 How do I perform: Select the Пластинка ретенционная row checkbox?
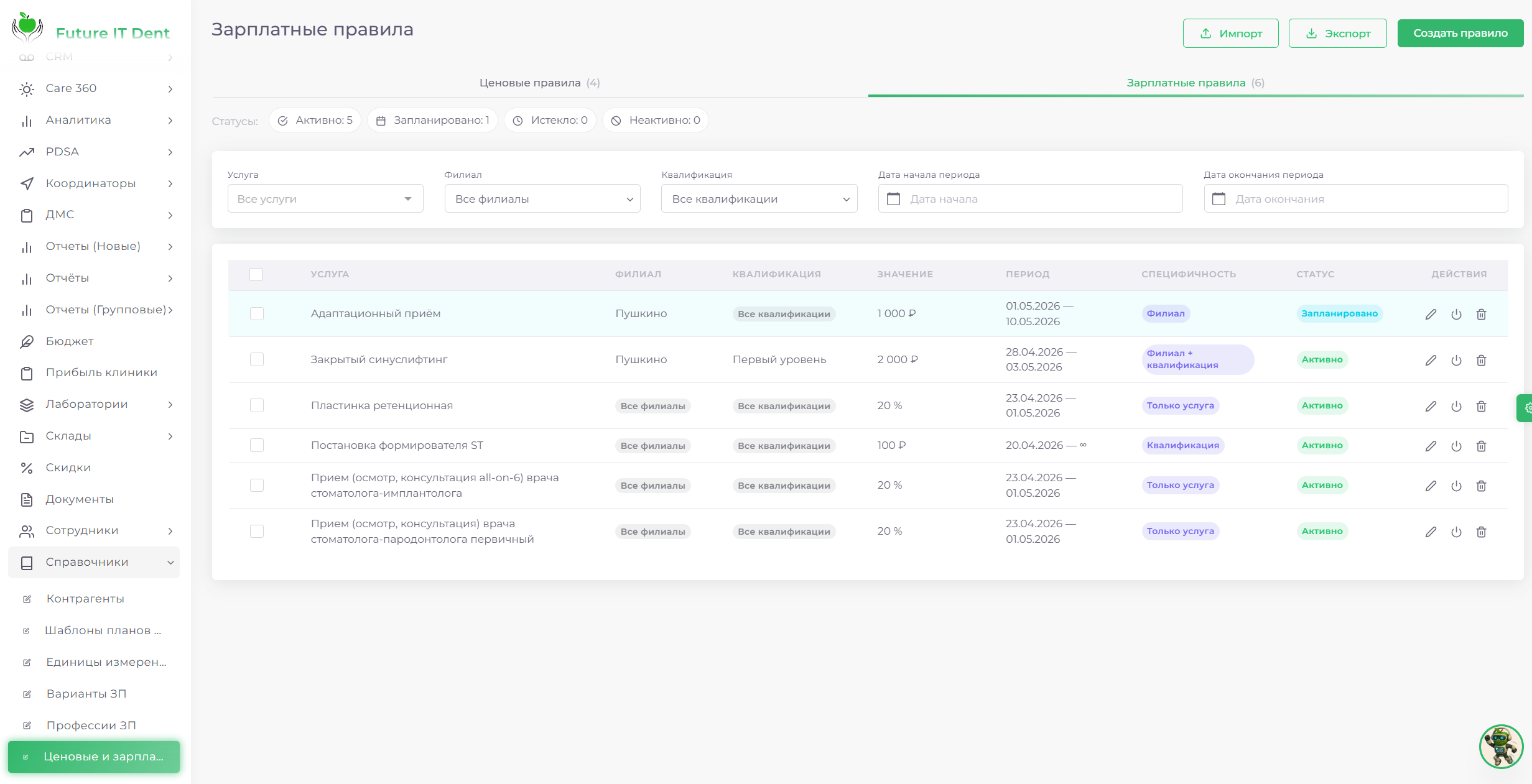257,405
